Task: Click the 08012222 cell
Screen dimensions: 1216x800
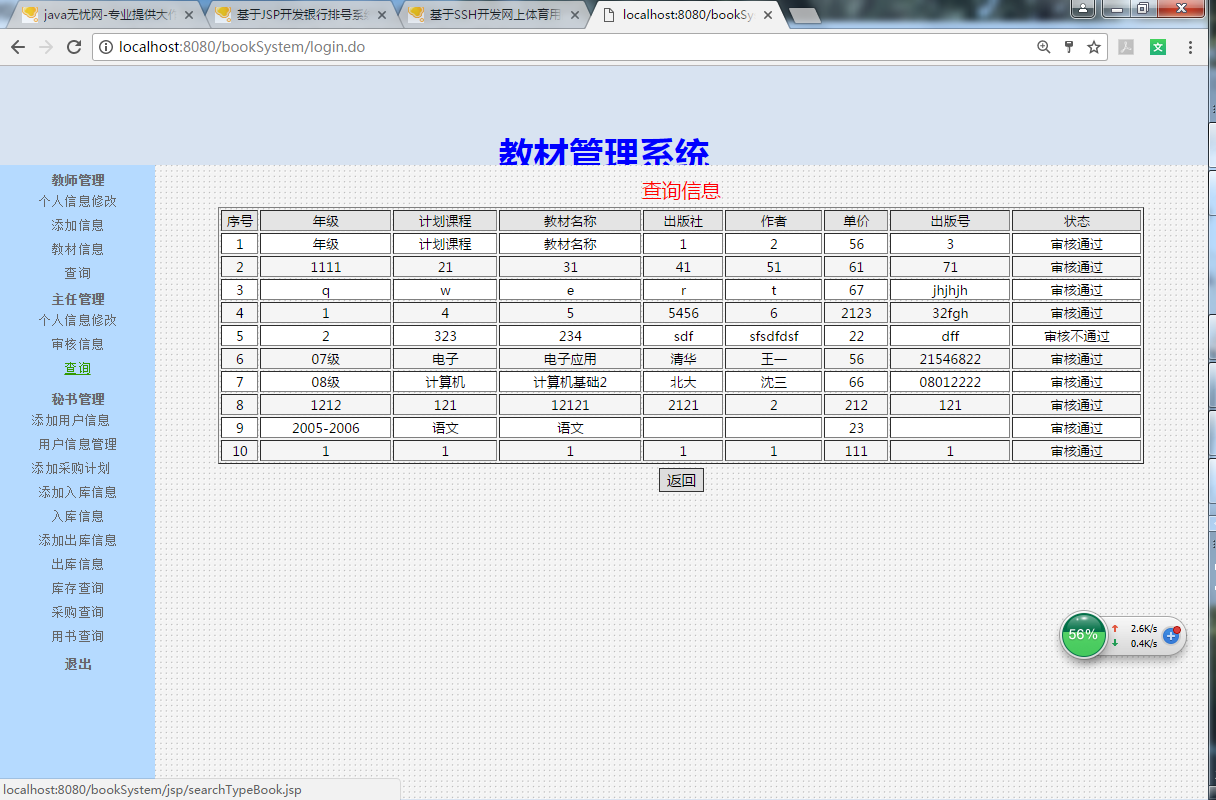Action: pyautogui.click(x=950, y=382)
